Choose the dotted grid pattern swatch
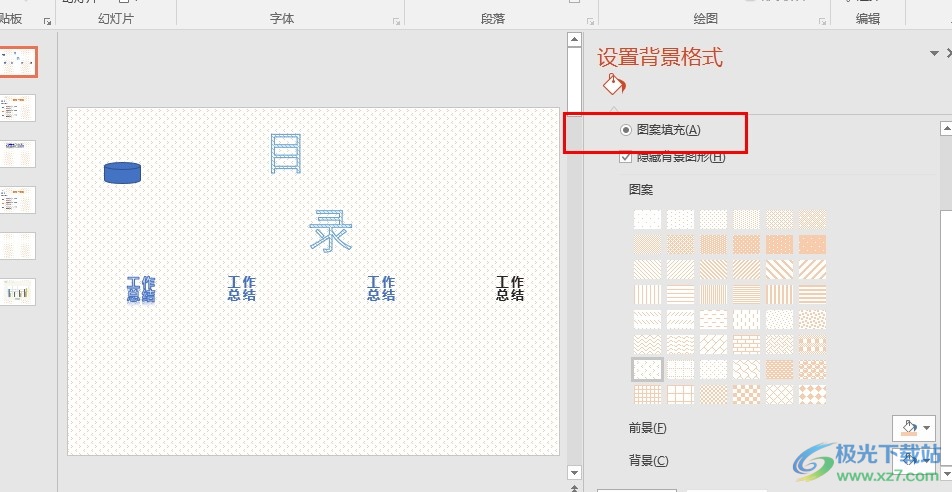This screenshot has width=952, height=492. click(680, 369)
